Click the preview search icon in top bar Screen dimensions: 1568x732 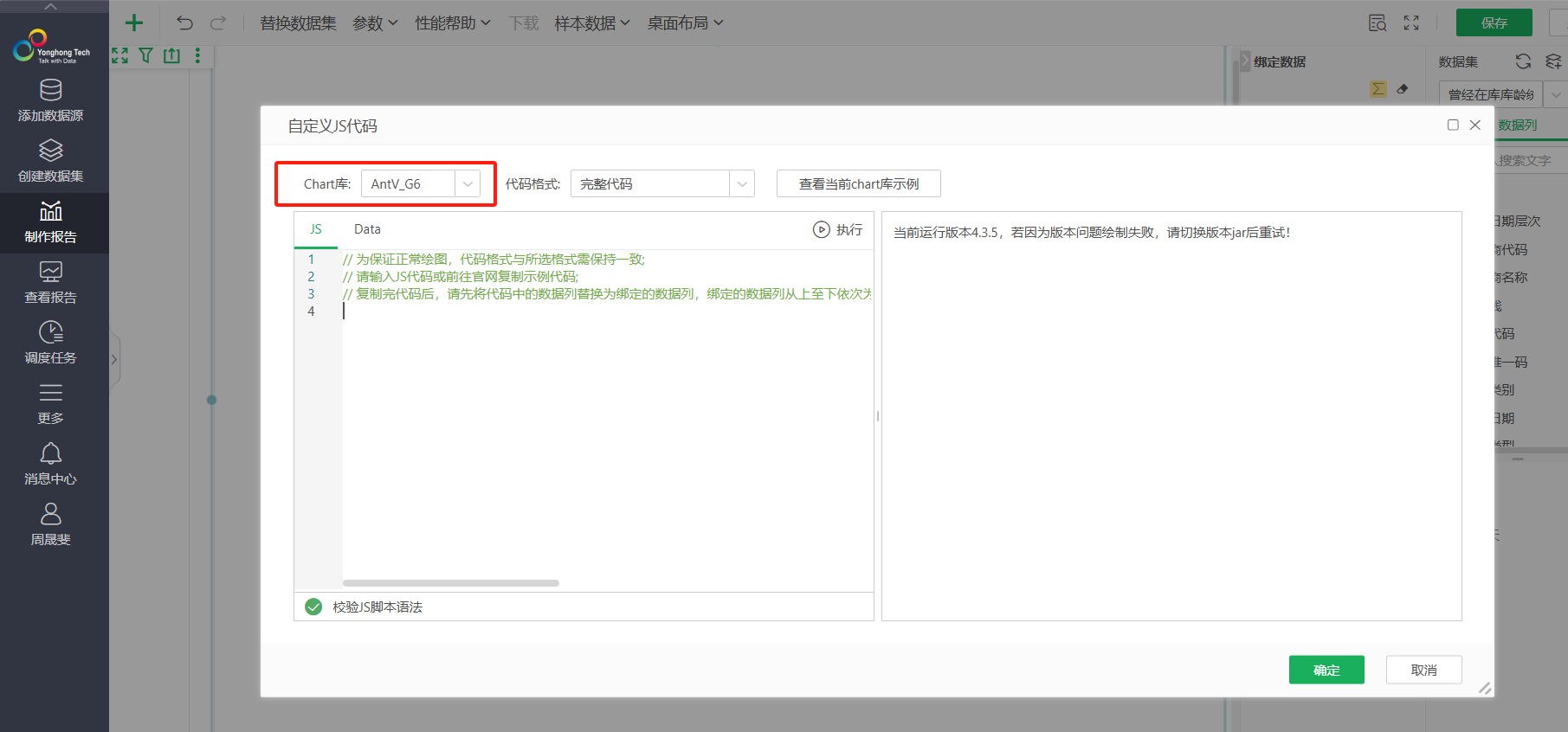[x=1378, y=23]
